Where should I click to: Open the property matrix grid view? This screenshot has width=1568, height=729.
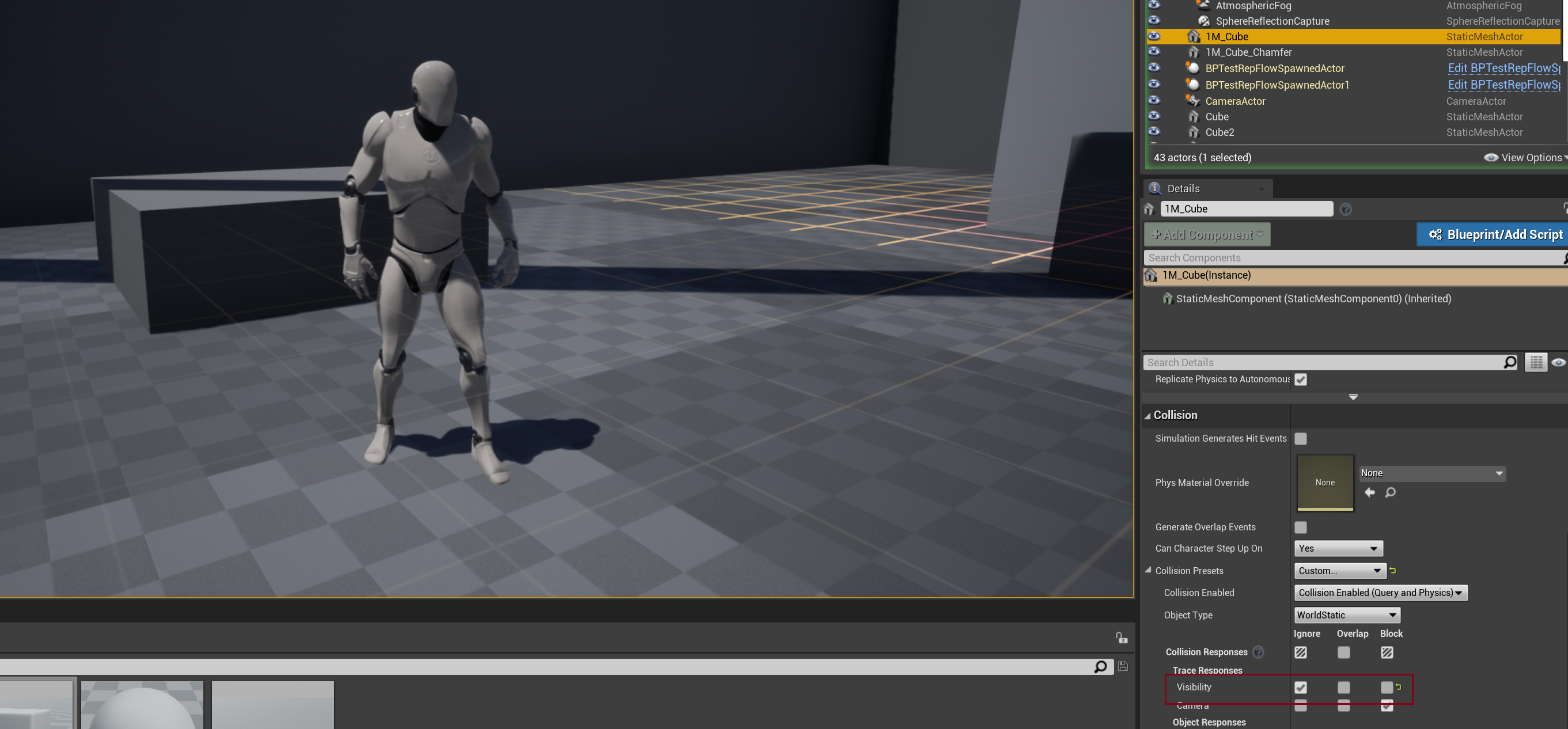pyautogui.click(x=1536, y=362)
